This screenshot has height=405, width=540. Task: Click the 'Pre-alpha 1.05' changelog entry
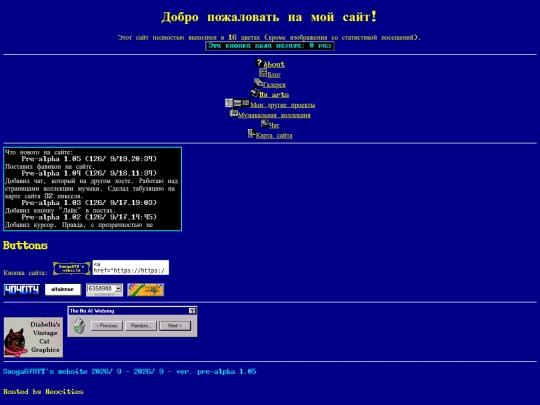pos(89,159)
